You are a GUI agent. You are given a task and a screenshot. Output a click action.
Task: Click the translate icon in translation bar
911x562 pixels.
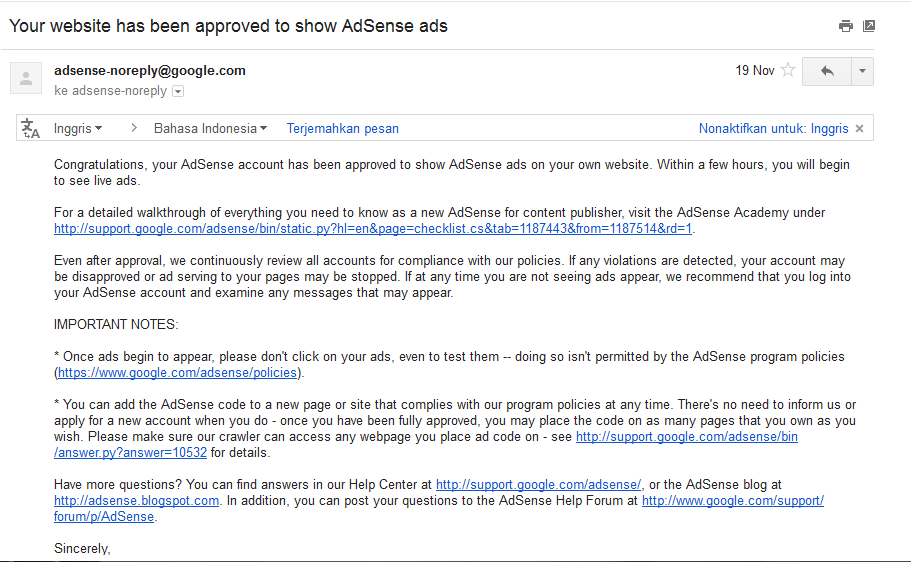point(30,128)
